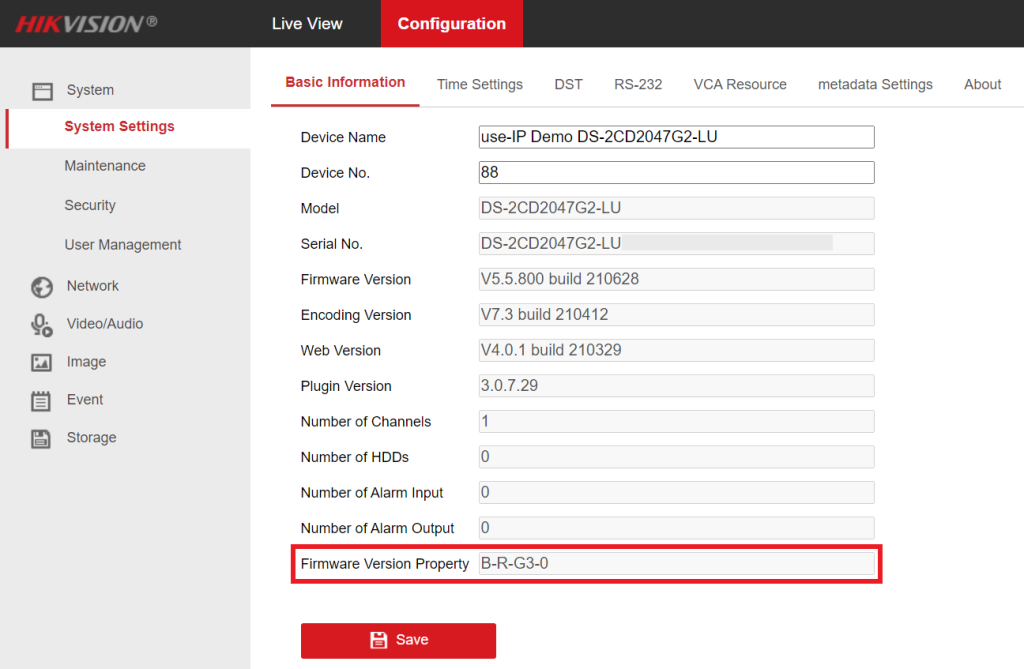Open the Maintenance section

click(x=103, y=165)
